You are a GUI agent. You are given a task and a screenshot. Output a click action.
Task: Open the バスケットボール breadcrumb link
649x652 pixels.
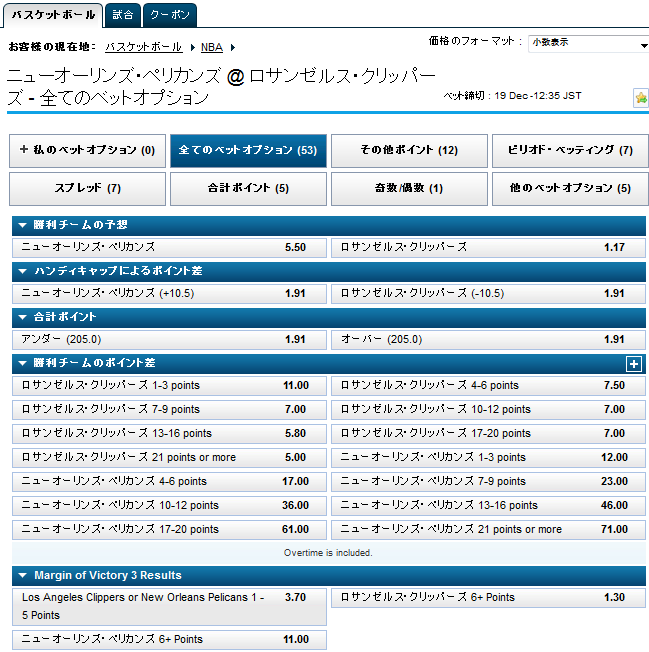click(143, 47)
